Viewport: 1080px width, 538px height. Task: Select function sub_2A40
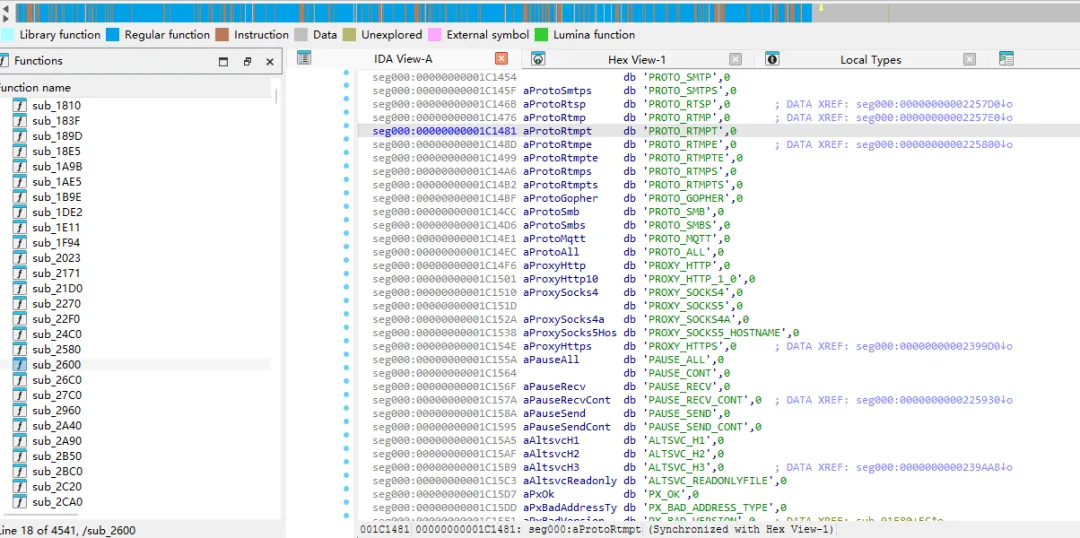(x=56, y=426)
